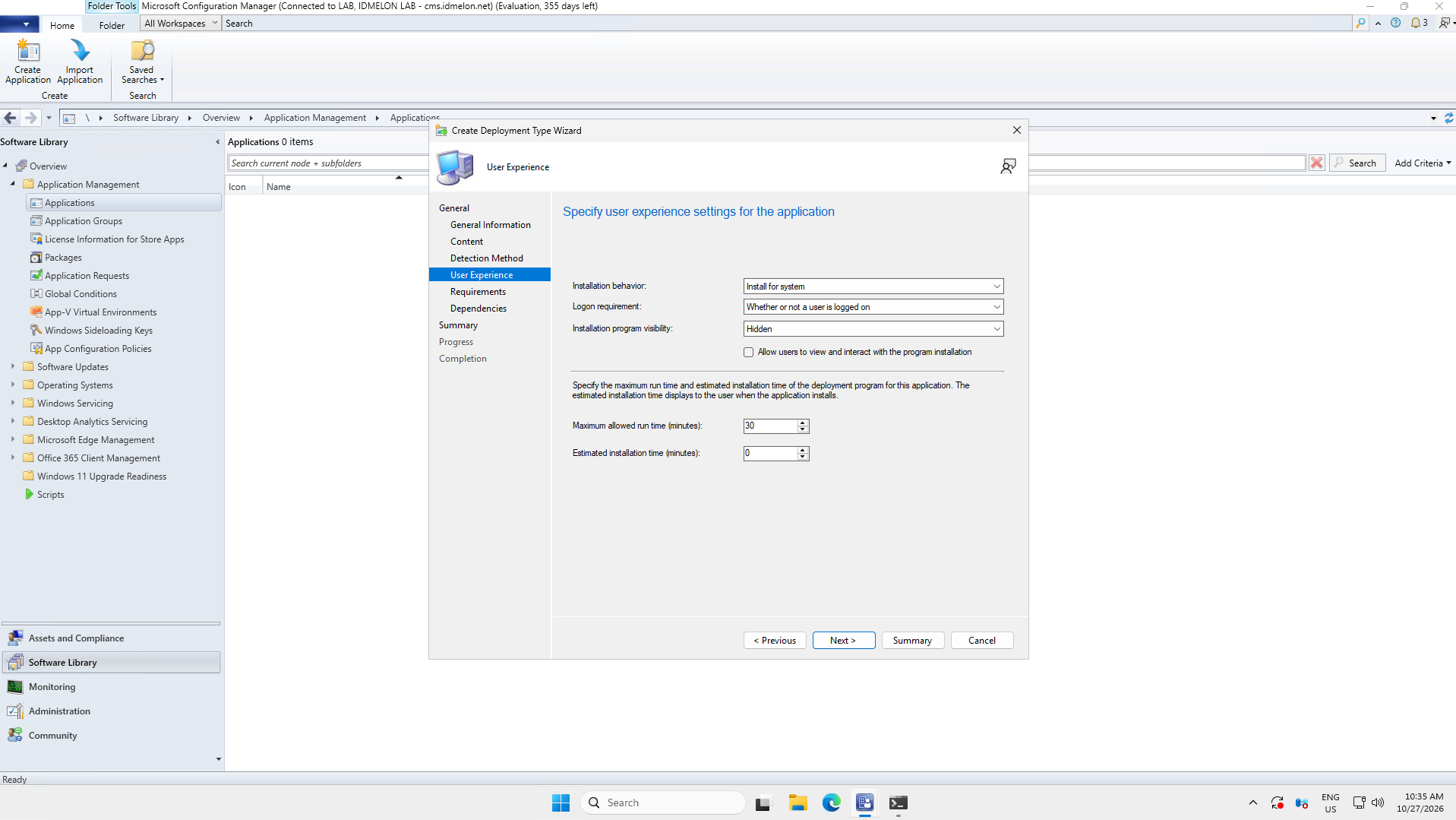Open Scripts node in Software Library
This screenshot has height=820, width=1456.
(50, 495)
